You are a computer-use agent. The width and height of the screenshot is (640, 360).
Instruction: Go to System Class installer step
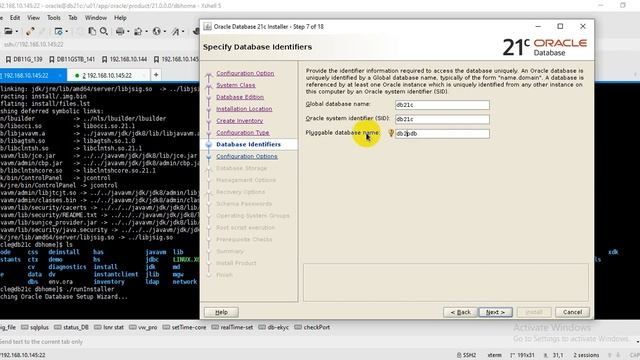coord(236,85)
